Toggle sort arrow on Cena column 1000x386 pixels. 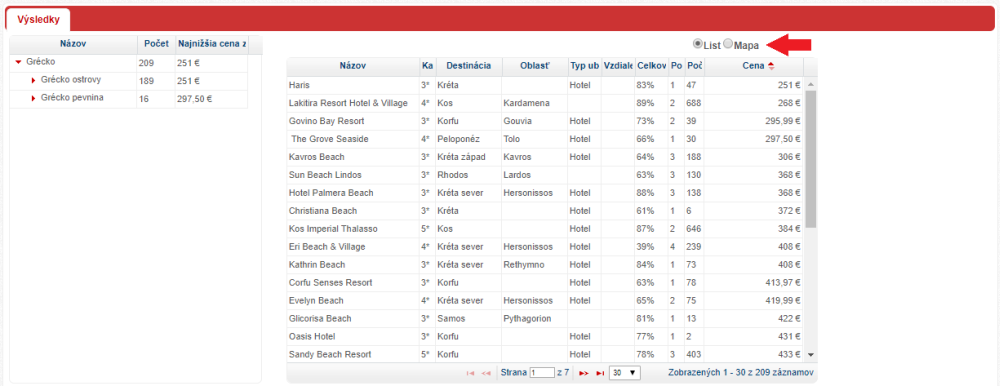point(771,66)
